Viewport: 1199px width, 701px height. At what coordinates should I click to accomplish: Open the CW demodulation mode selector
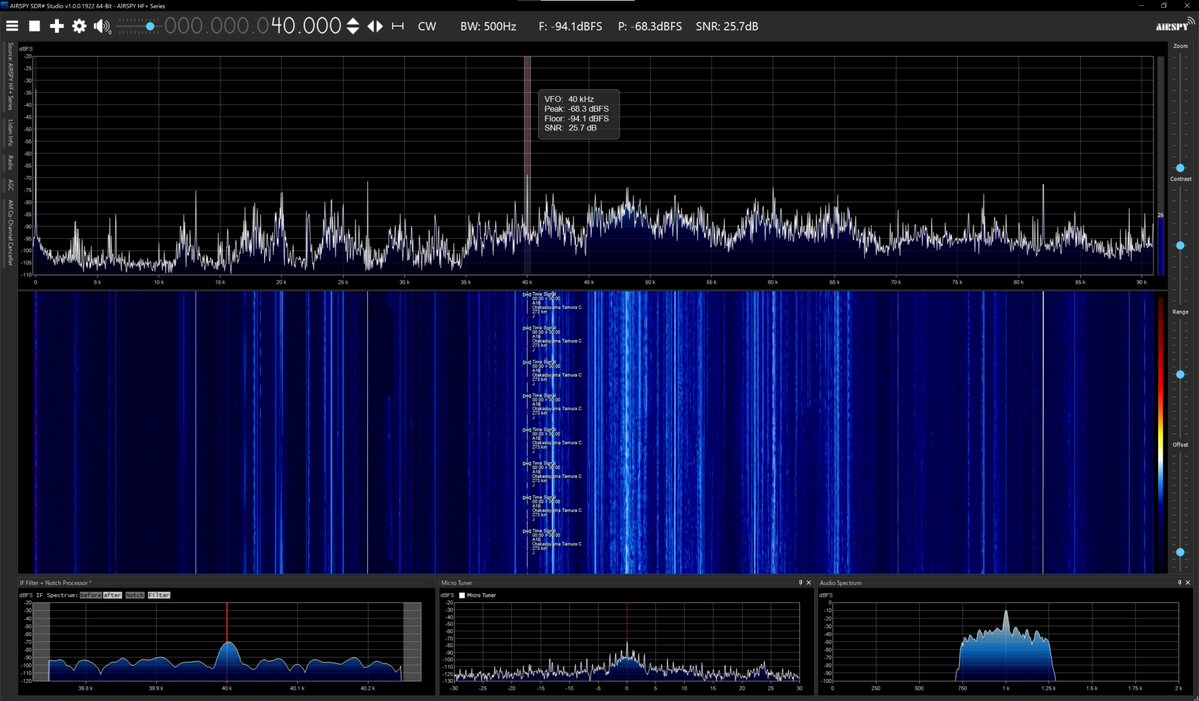(x=427, y=26)
